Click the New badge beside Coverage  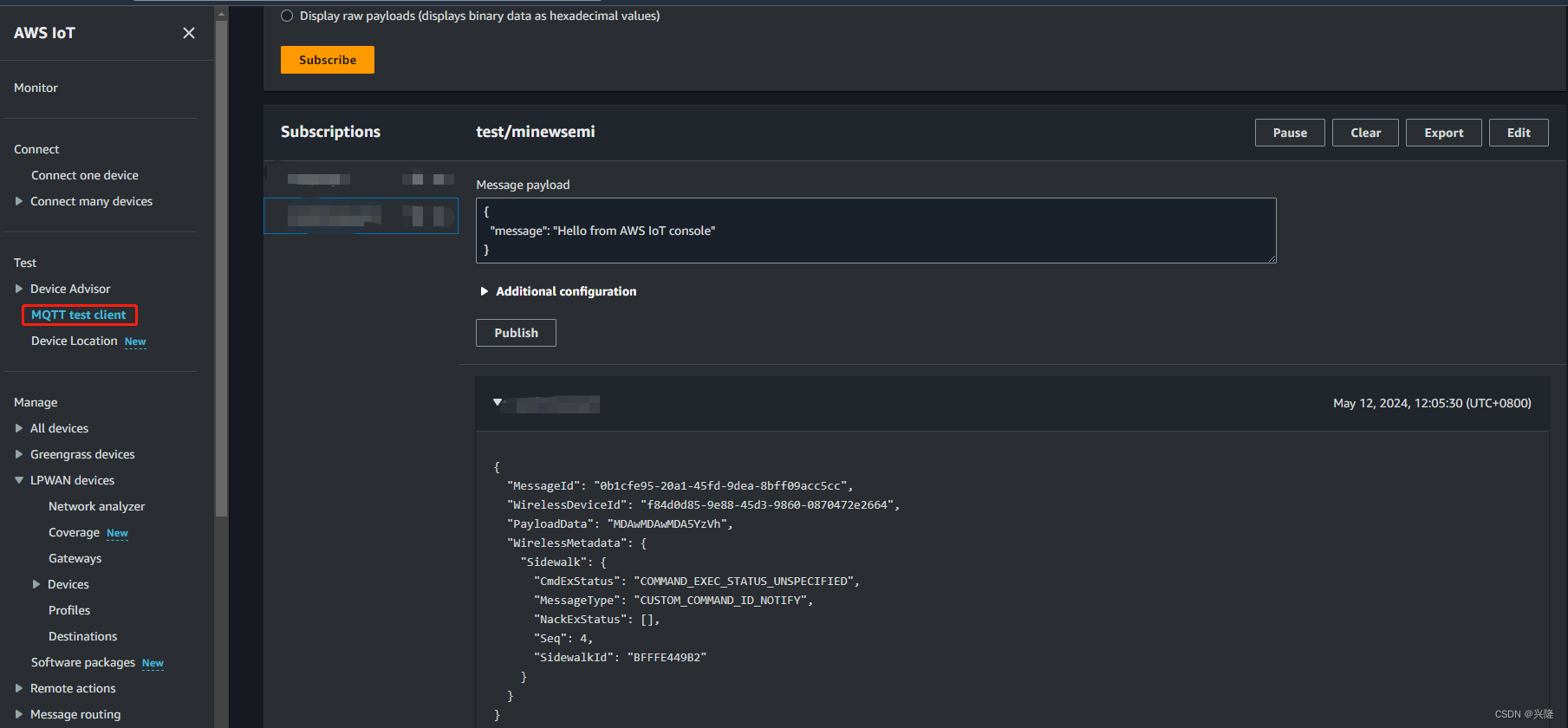[x=117, y=533]
